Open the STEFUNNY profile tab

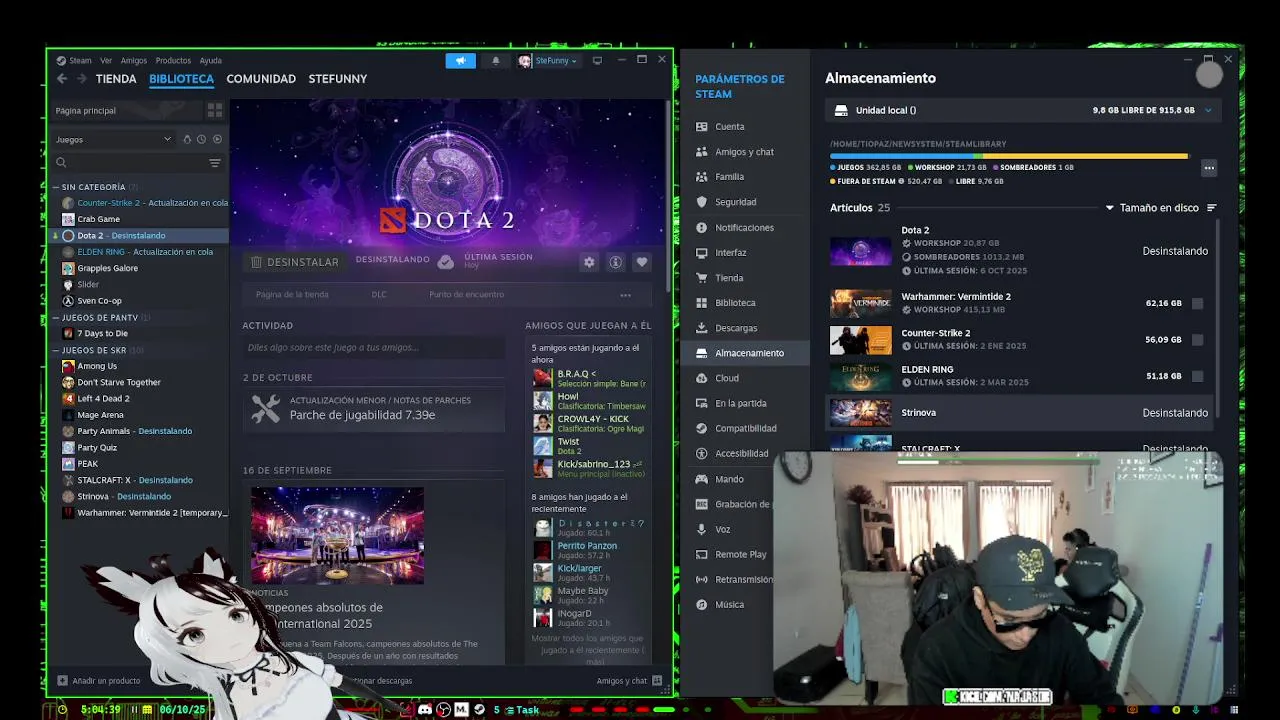coord(338,79)
